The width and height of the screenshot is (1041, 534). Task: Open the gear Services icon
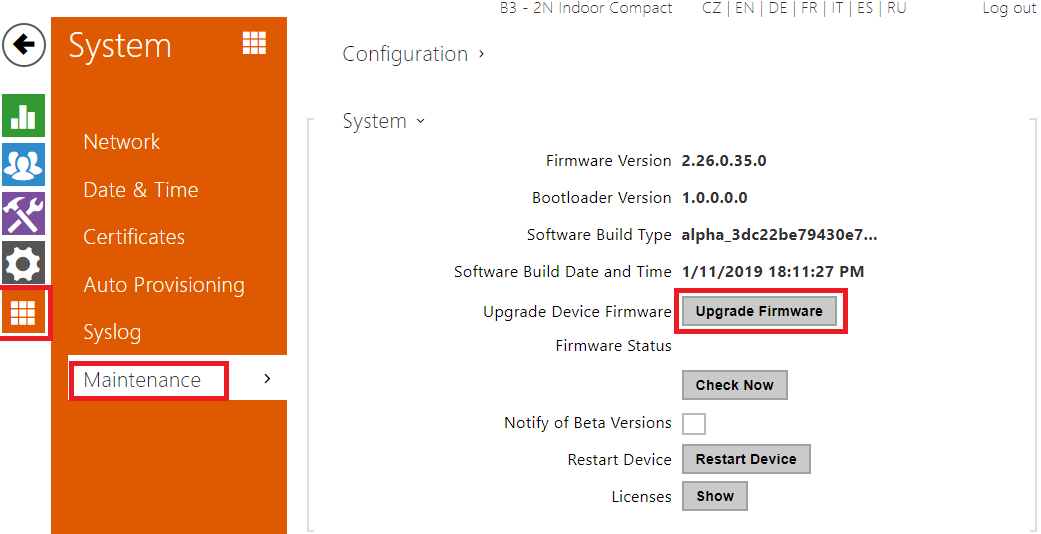click(x=23, y=262)
